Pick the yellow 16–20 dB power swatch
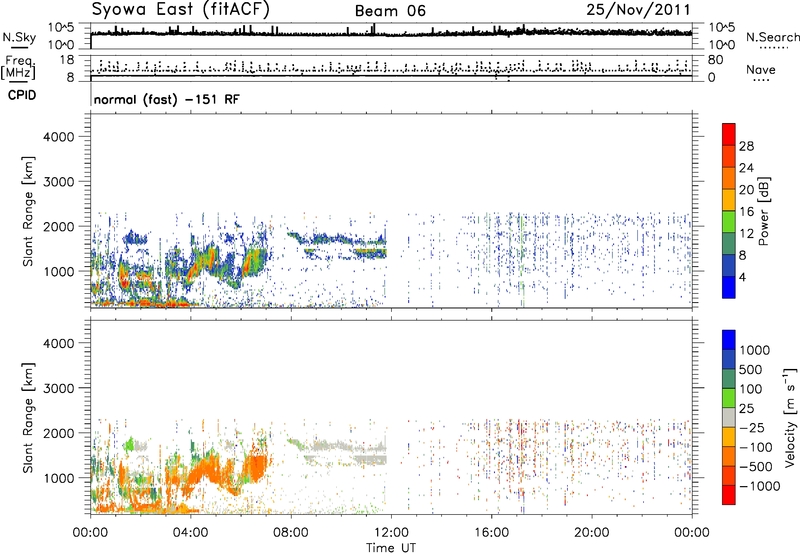Screen dimensions: 800x554 coord(729,199)
